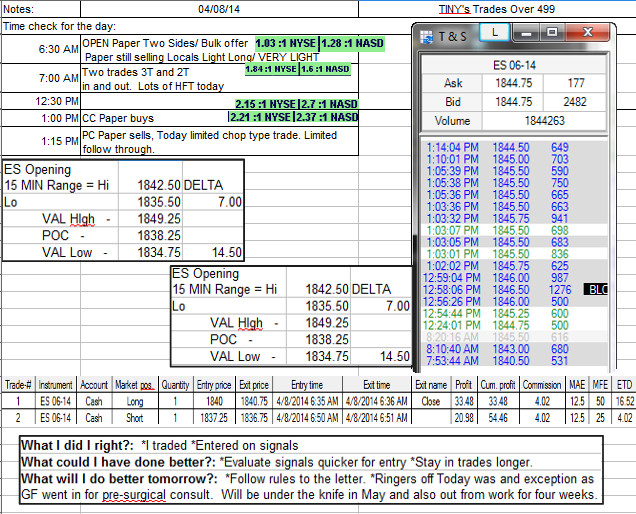
Task: Click the Trade-# column header
Action: pos(18,385)
